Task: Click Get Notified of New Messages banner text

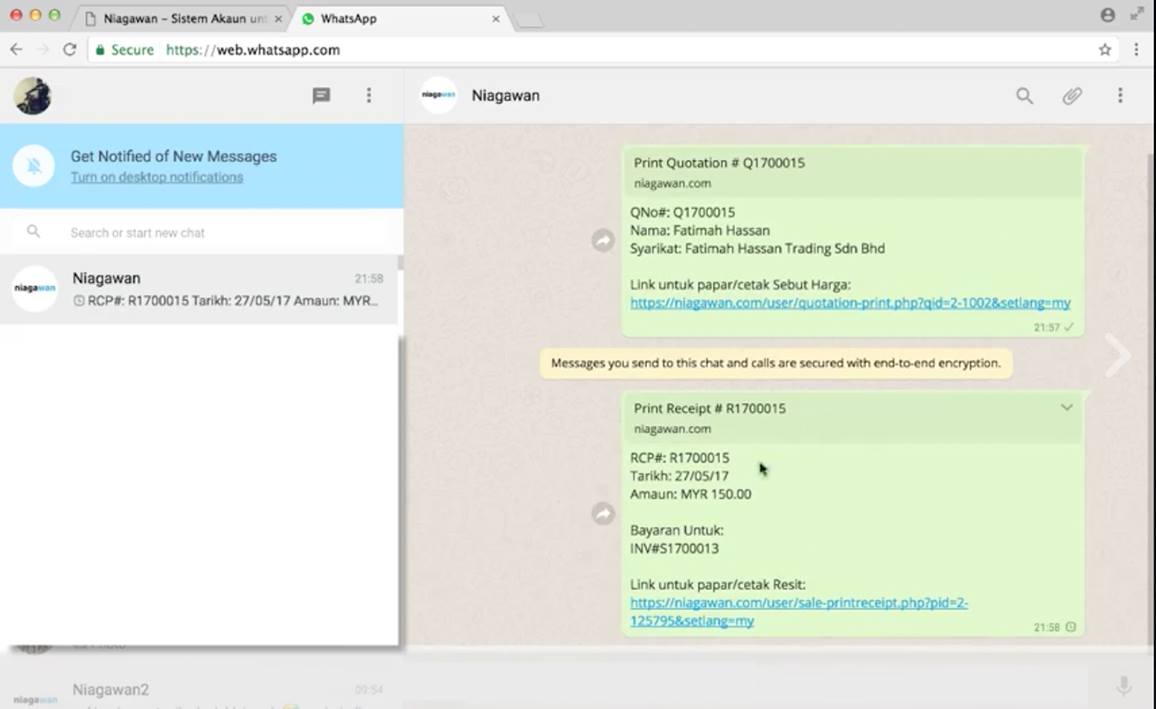Action: (174, 156)
